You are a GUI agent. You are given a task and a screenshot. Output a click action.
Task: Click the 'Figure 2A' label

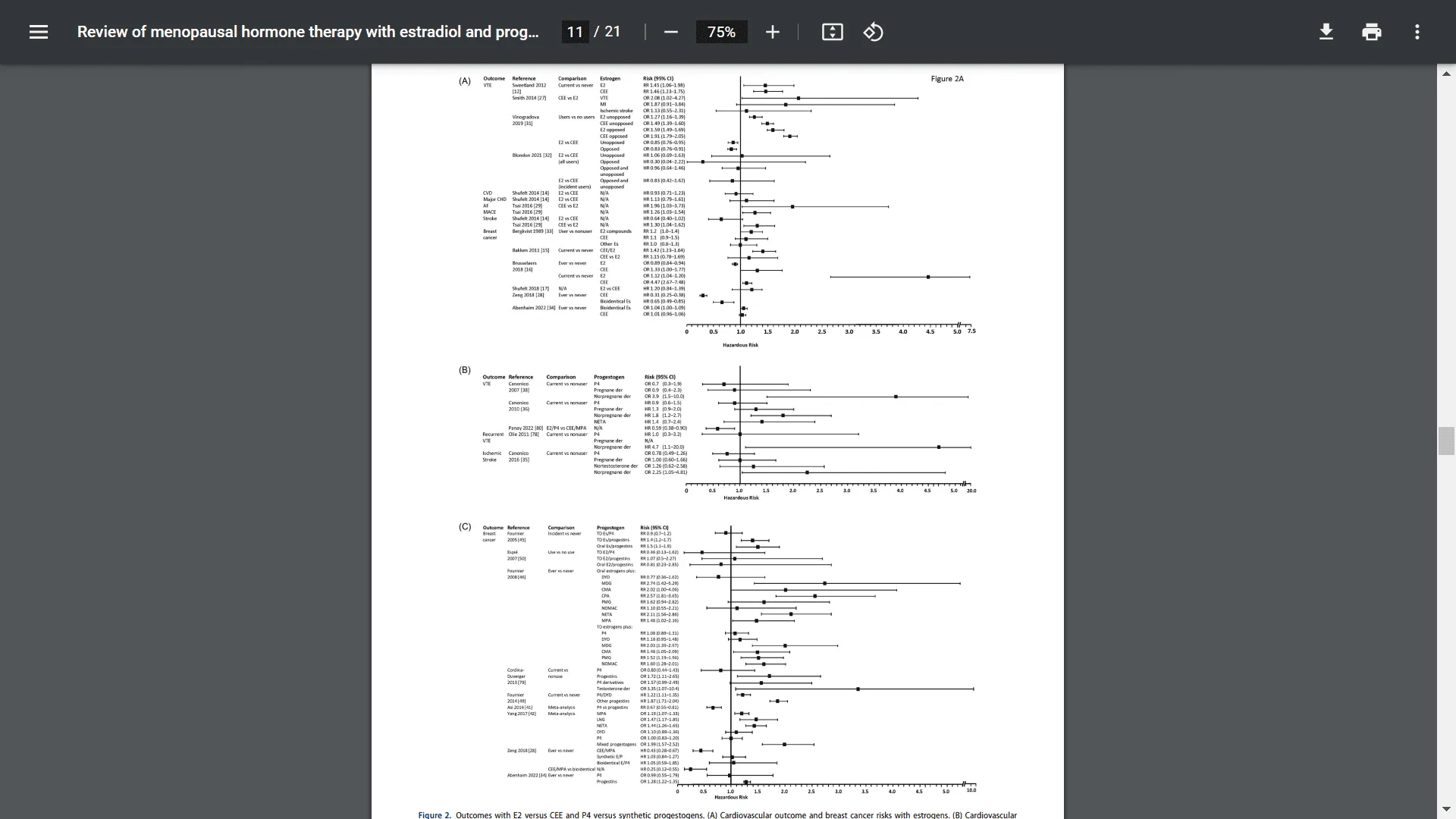(x=947, y=79)
